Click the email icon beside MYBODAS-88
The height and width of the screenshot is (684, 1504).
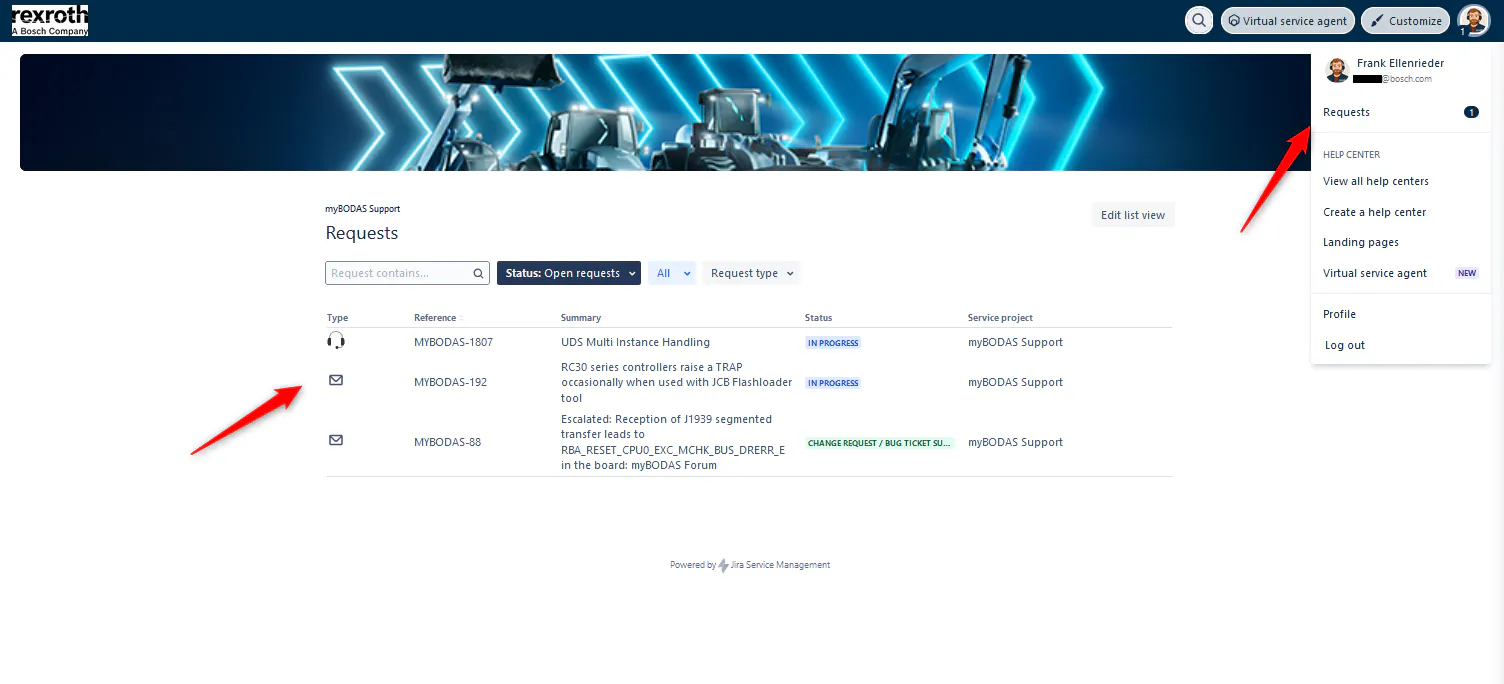pyautogui.click(x=336, y=440)
